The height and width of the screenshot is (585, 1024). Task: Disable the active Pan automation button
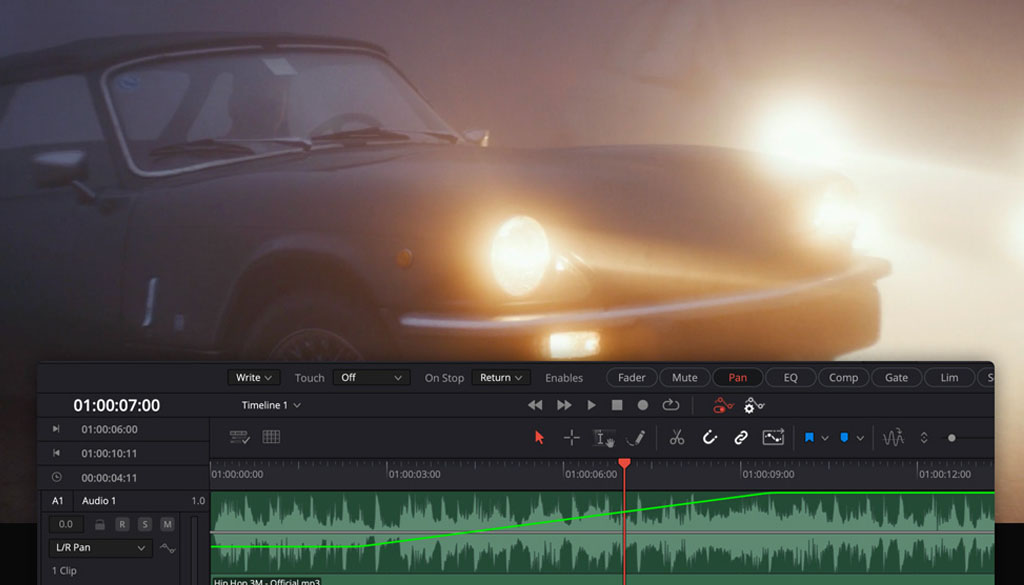pyautogui.click(x=737, y=377)
